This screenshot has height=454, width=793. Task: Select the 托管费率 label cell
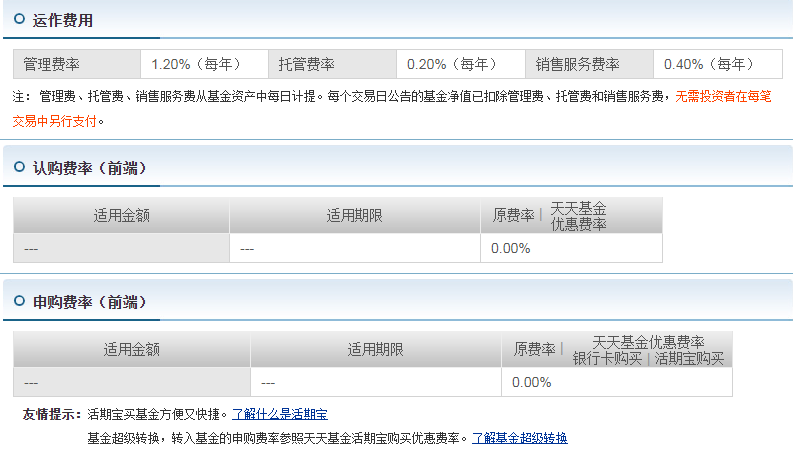coord(332,64)
